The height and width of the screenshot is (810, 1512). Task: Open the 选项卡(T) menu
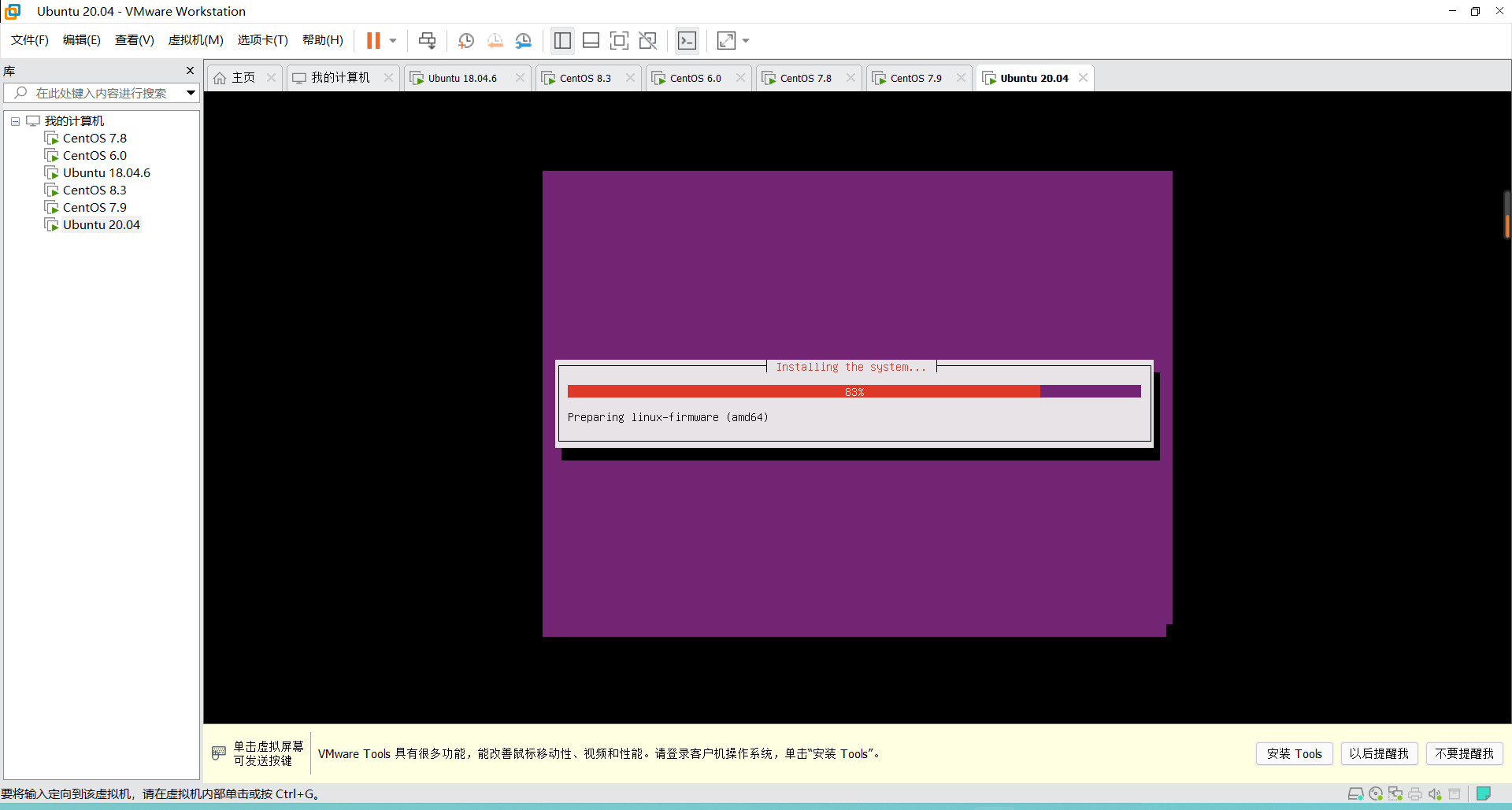coord(263,40)
